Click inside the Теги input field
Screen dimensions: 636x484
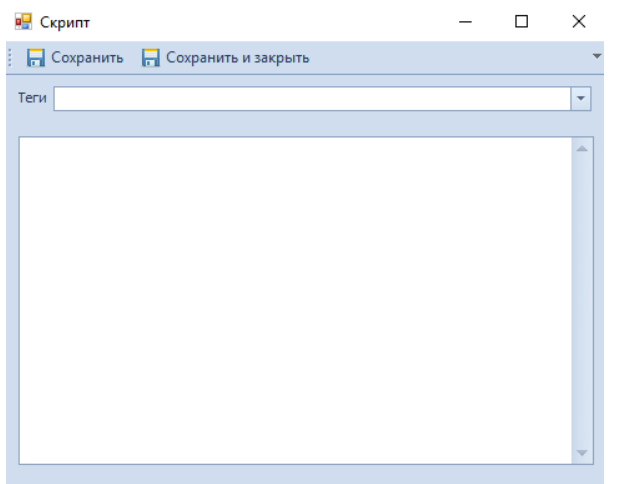pos(310,98)
